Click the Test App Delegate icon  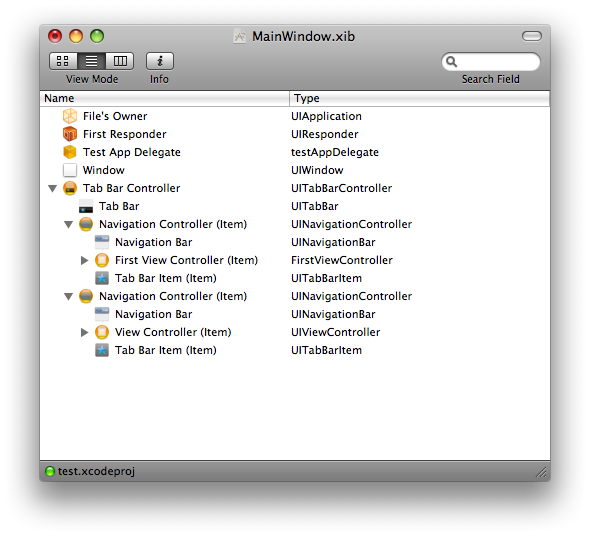tap(70, 152)
